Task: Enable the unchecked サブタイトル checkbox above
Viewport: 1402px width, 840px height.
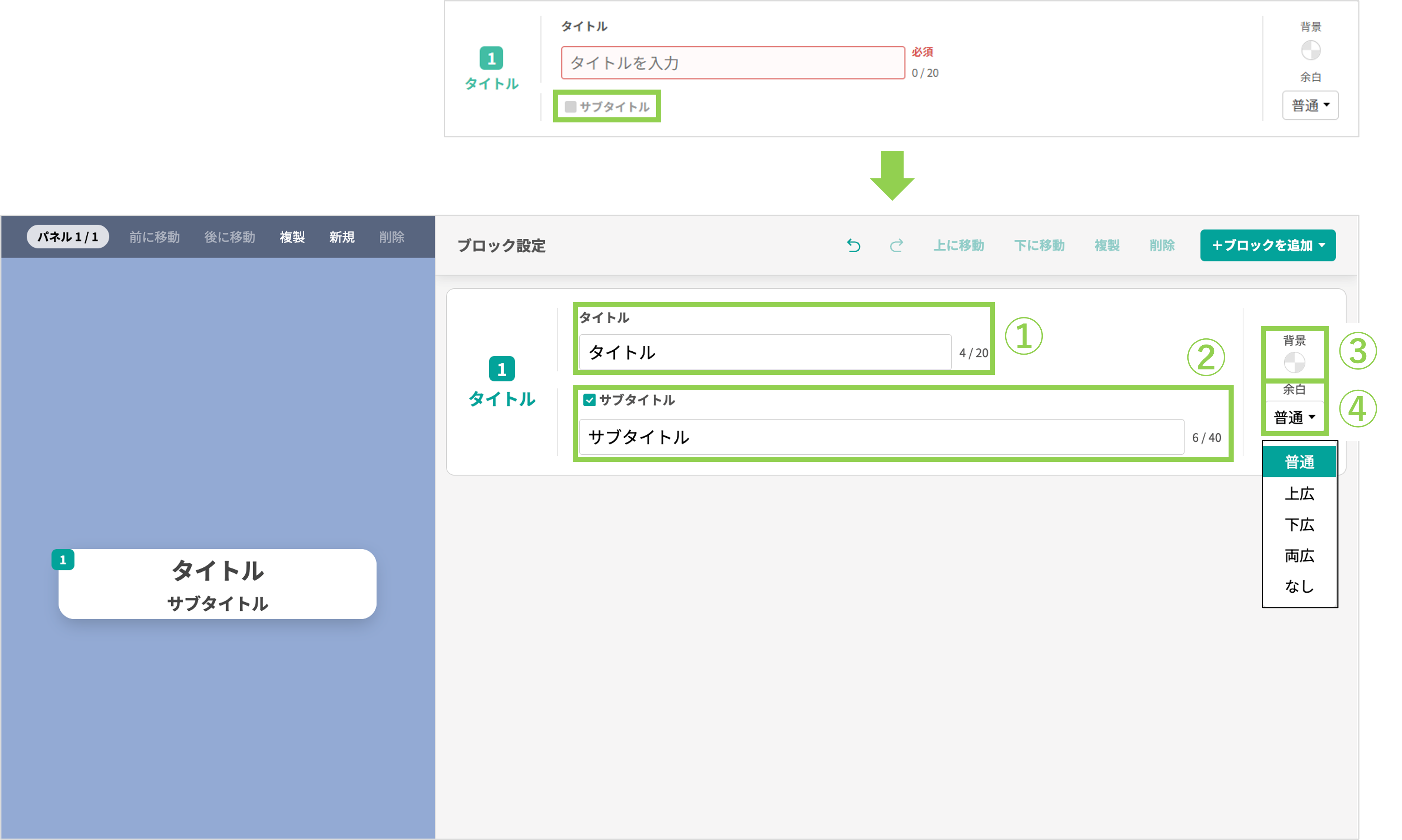Action: tap(571, 107)
